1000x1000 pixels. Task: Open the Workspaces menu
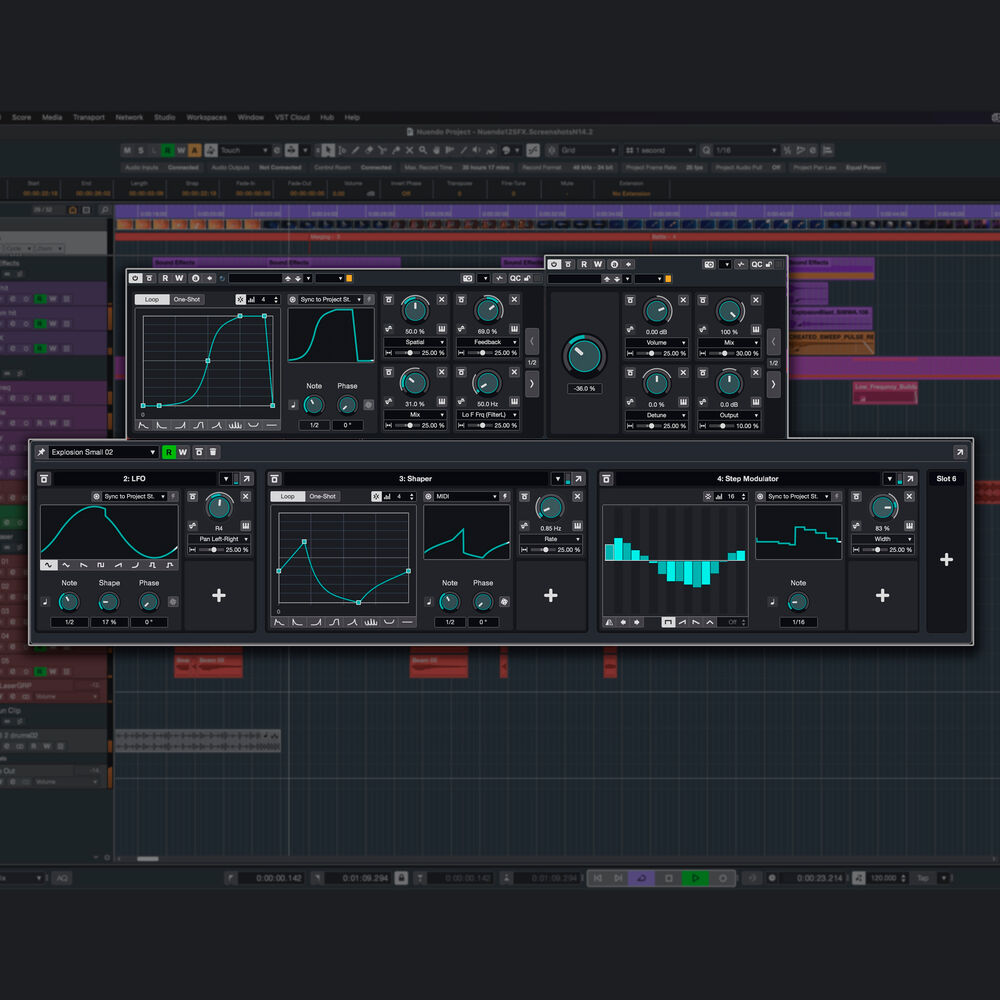pyautogui.click(x=206, y=117)
